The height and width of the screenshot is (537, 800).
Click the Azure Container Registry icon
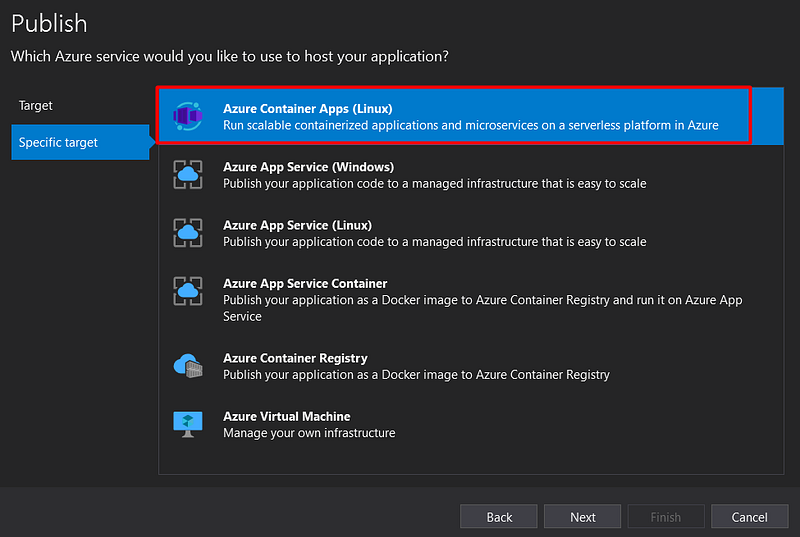pos(188,366)
